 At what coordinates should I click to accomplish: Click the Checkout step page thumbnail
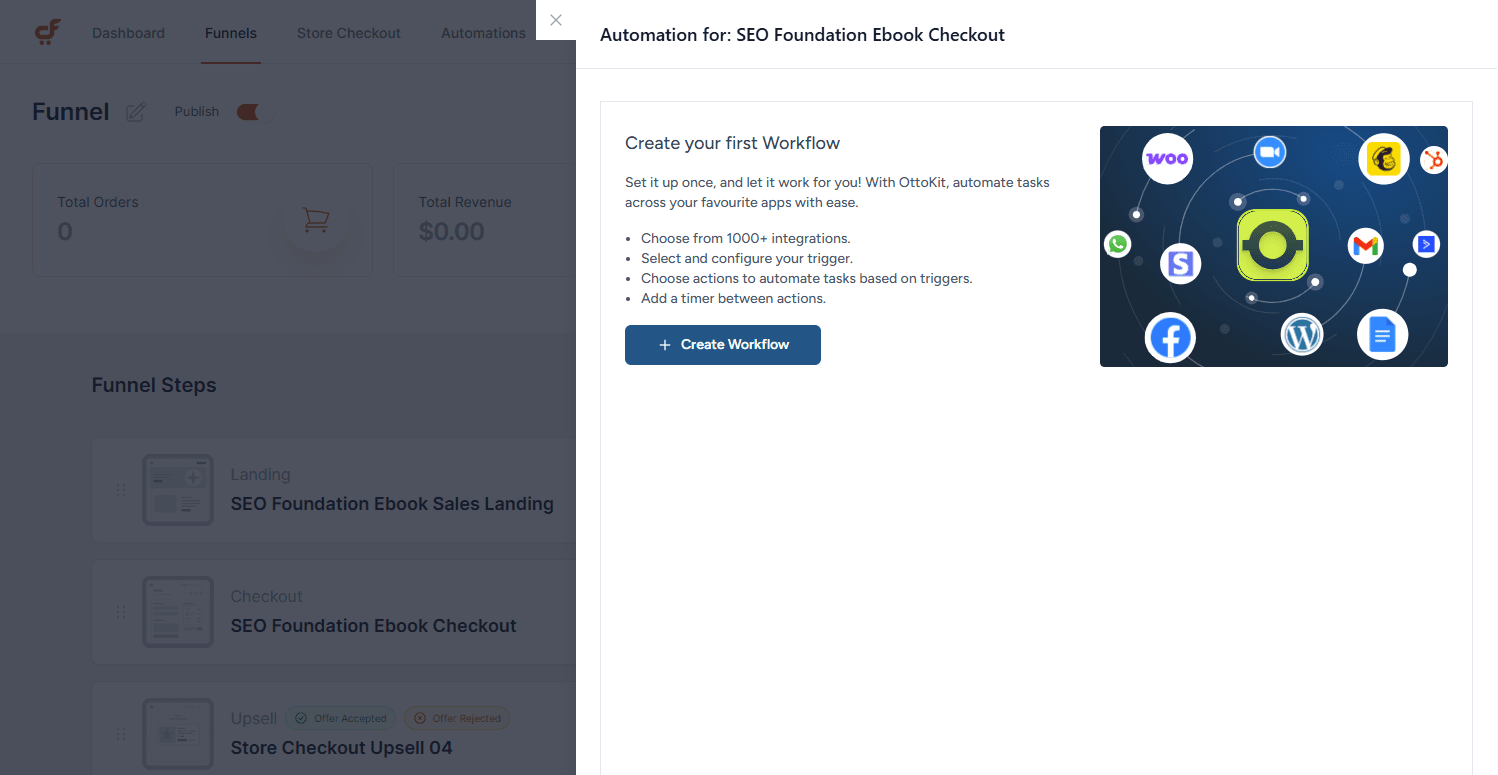coord(178,611)
